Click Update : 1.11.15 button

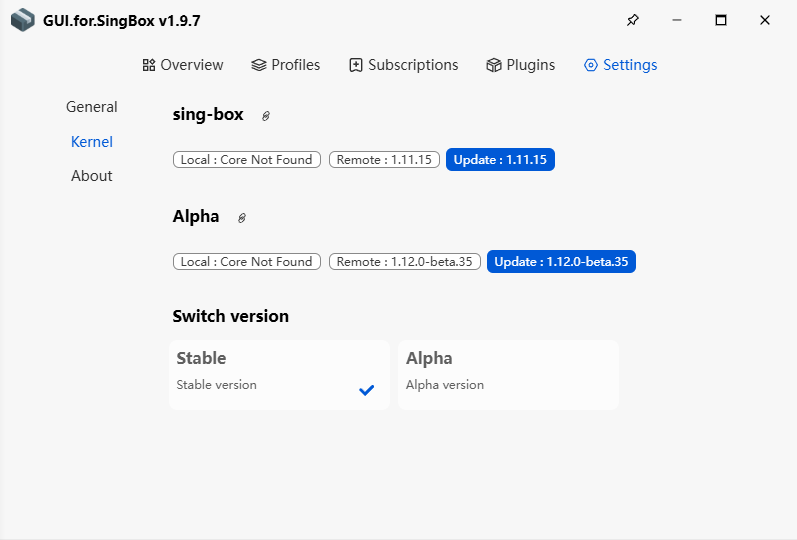500,160
